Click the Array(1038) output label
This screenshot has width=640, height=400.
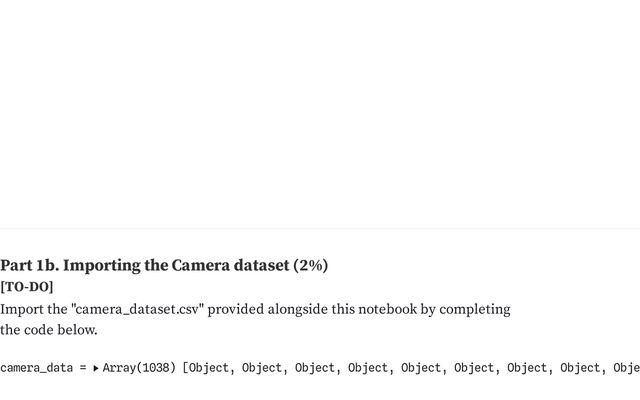[139, 368]
